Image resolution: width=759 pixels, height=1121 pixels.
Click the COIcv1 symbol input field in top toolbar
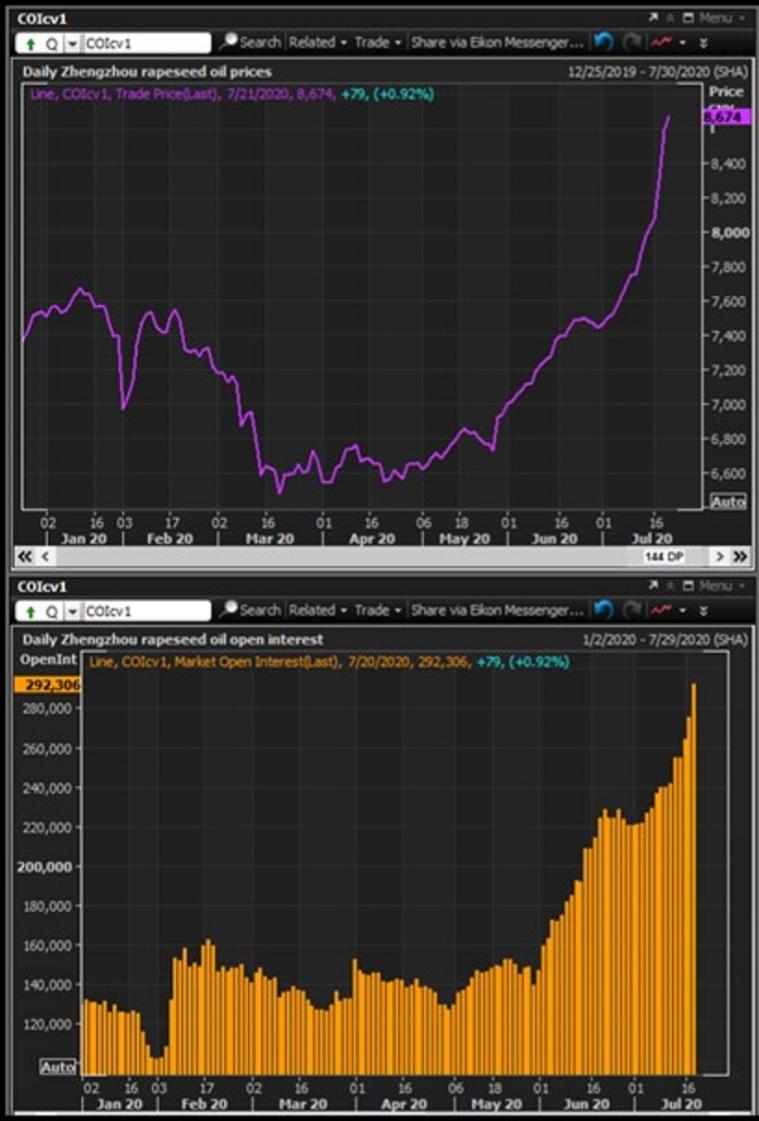[146, 43]
